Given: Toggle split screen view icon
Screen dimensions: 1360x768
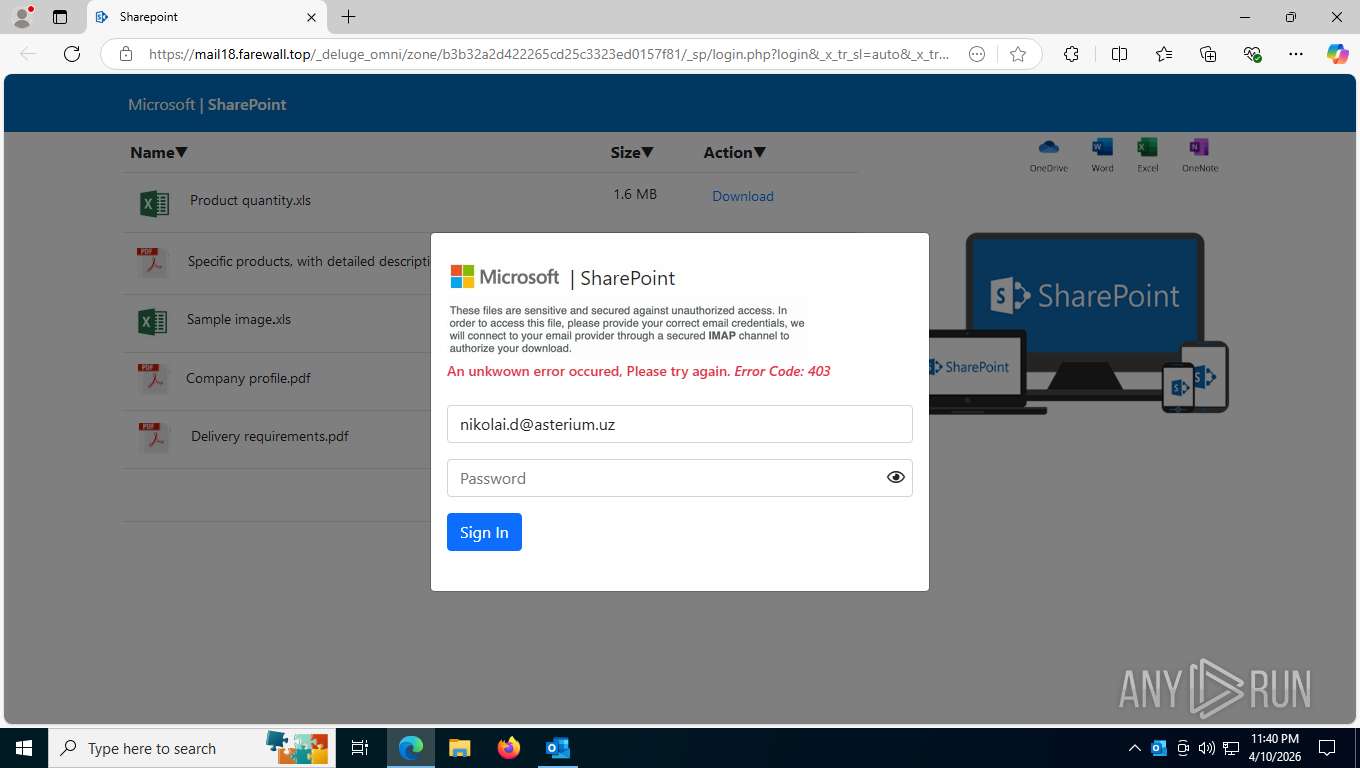Looking at the screenshot, I should click(x=1119, y=54).
